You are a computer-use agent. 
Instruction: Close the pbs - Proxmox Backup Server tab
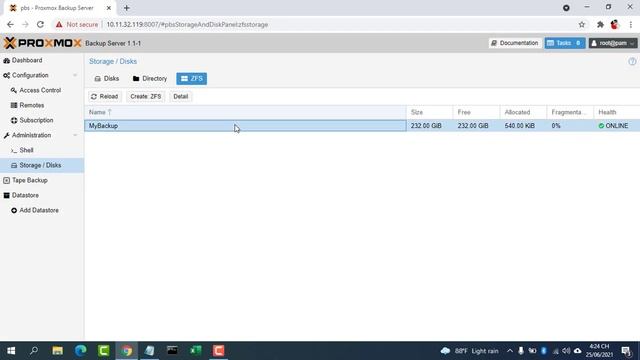[x=109, y=8]
